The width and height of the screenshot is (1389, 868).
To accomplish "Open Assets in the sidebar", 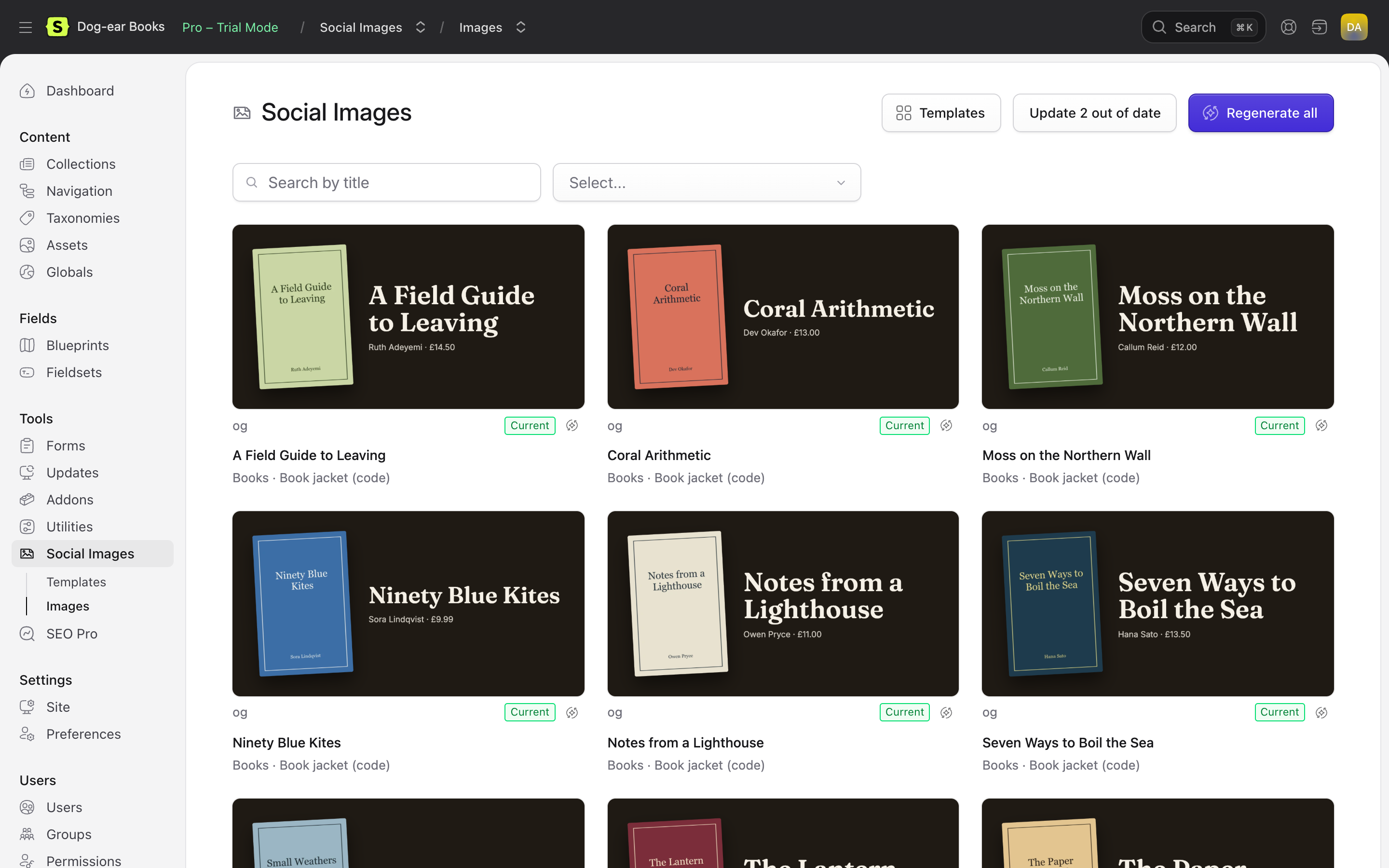I will click(x=93, y=245).
